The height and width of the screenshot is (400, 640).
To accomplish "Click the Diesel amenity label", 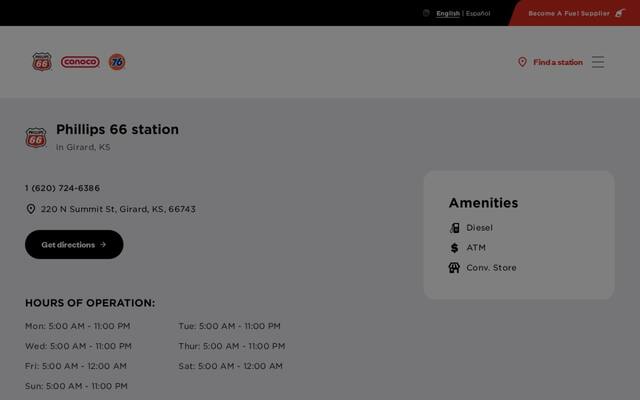I will coord(479,228).
